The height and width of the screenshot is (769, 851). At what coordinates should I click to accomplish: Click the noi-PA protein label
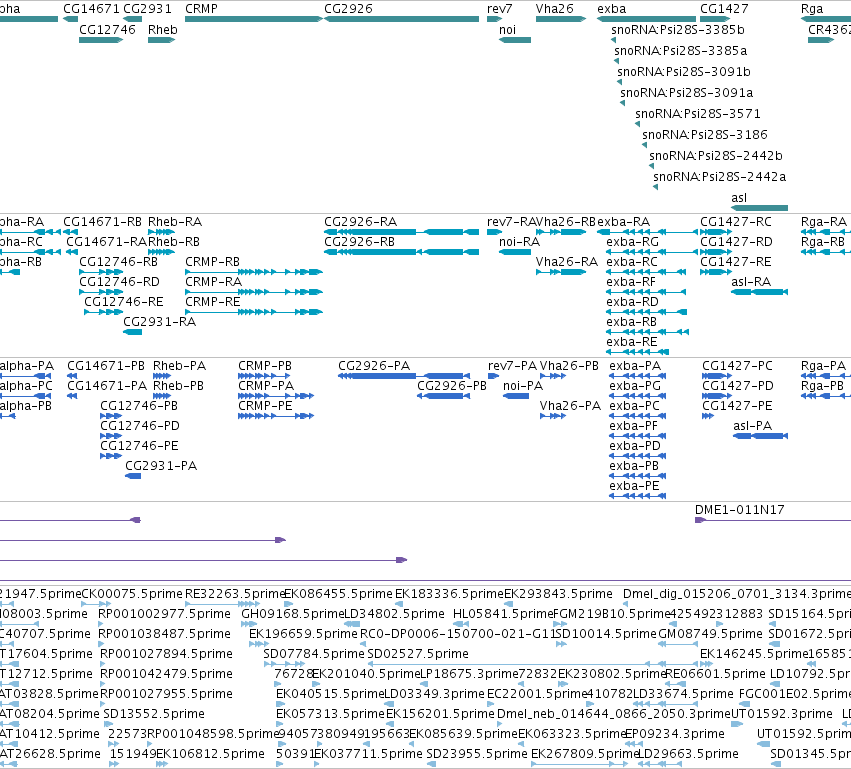[x=523, y=386]
